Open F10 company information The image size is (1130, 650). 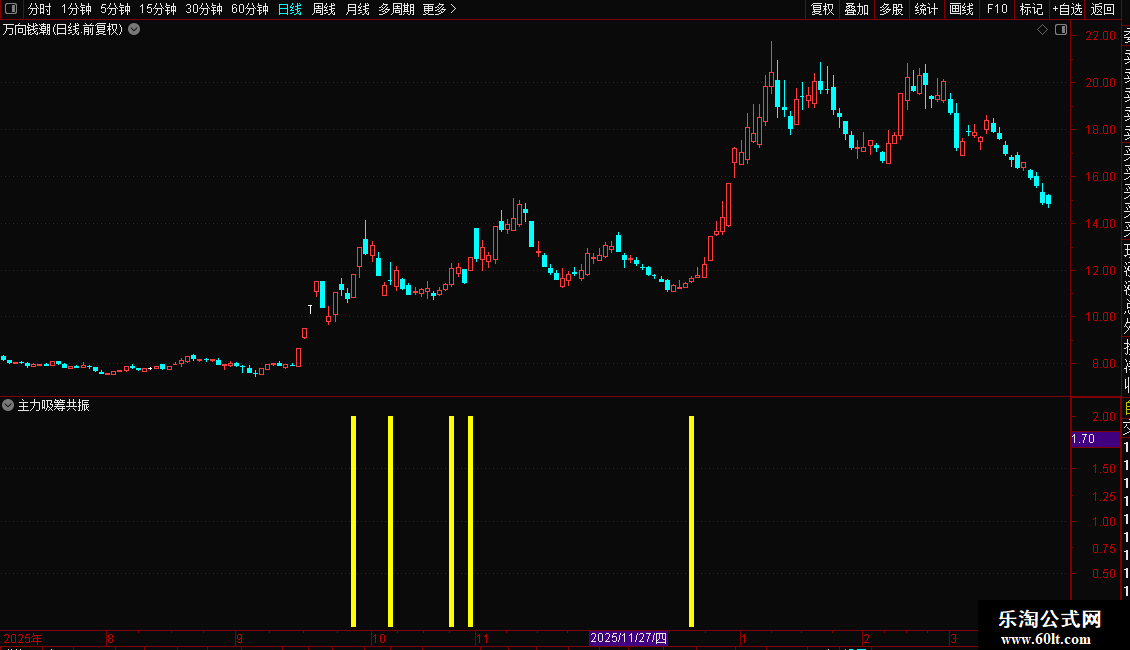tap(997, 9)
